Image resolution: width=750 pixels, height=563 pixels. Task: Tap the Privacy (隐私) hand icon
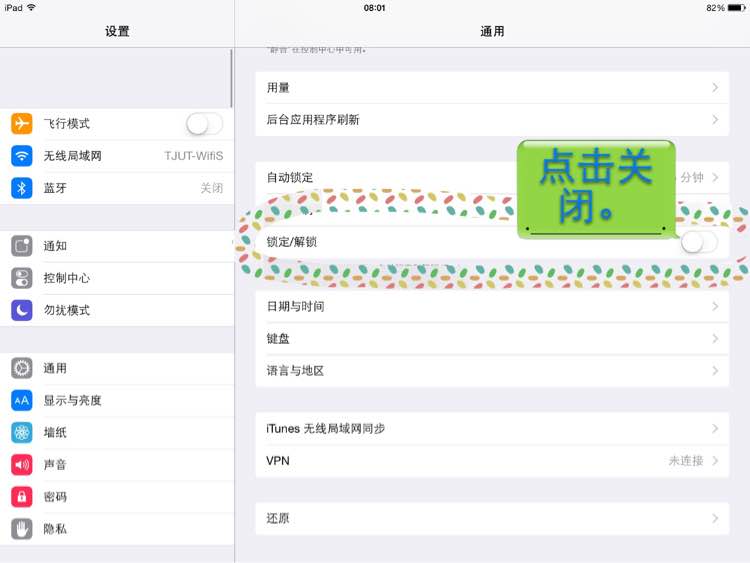(x=22, y=529)
